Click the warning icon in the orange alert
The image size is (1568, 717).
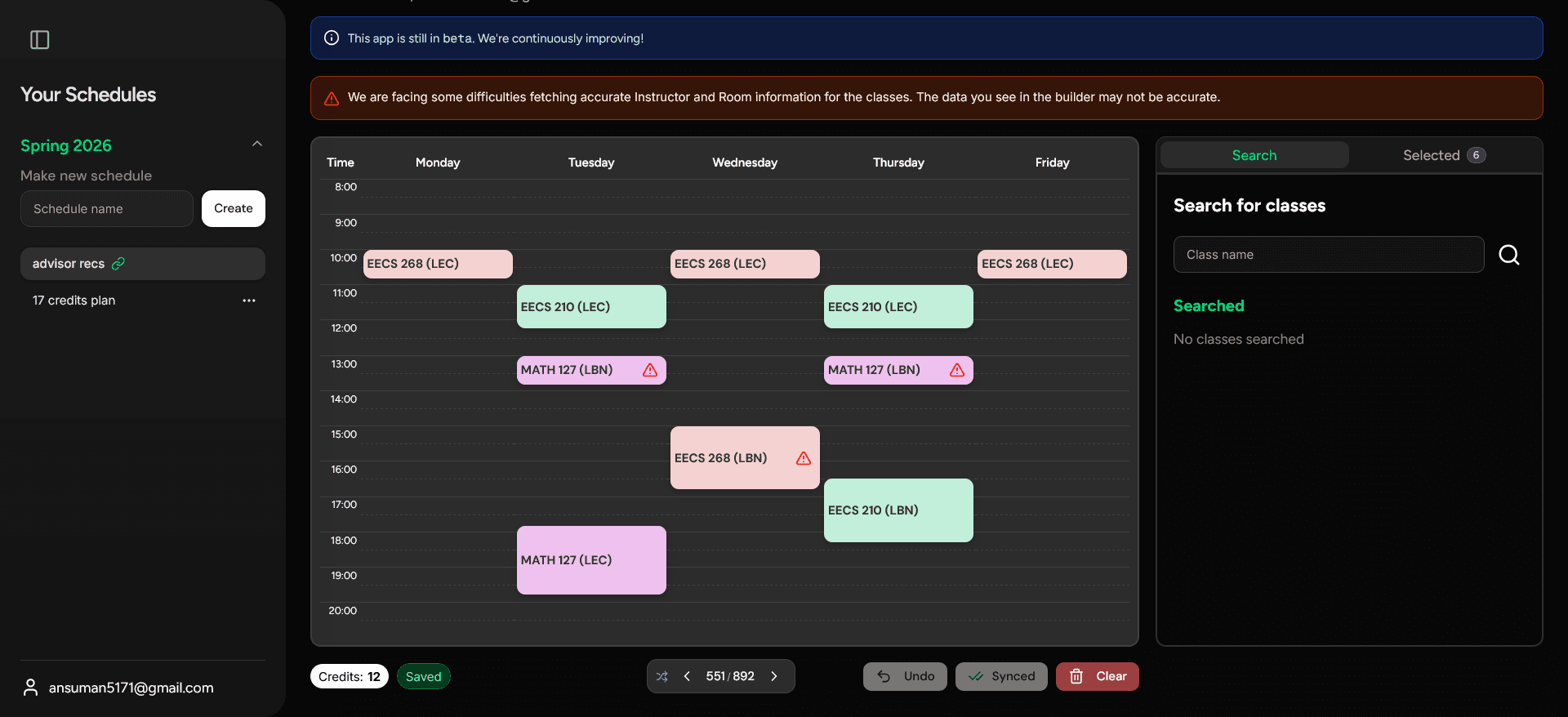pyautogui.click(x=332, y=98)
